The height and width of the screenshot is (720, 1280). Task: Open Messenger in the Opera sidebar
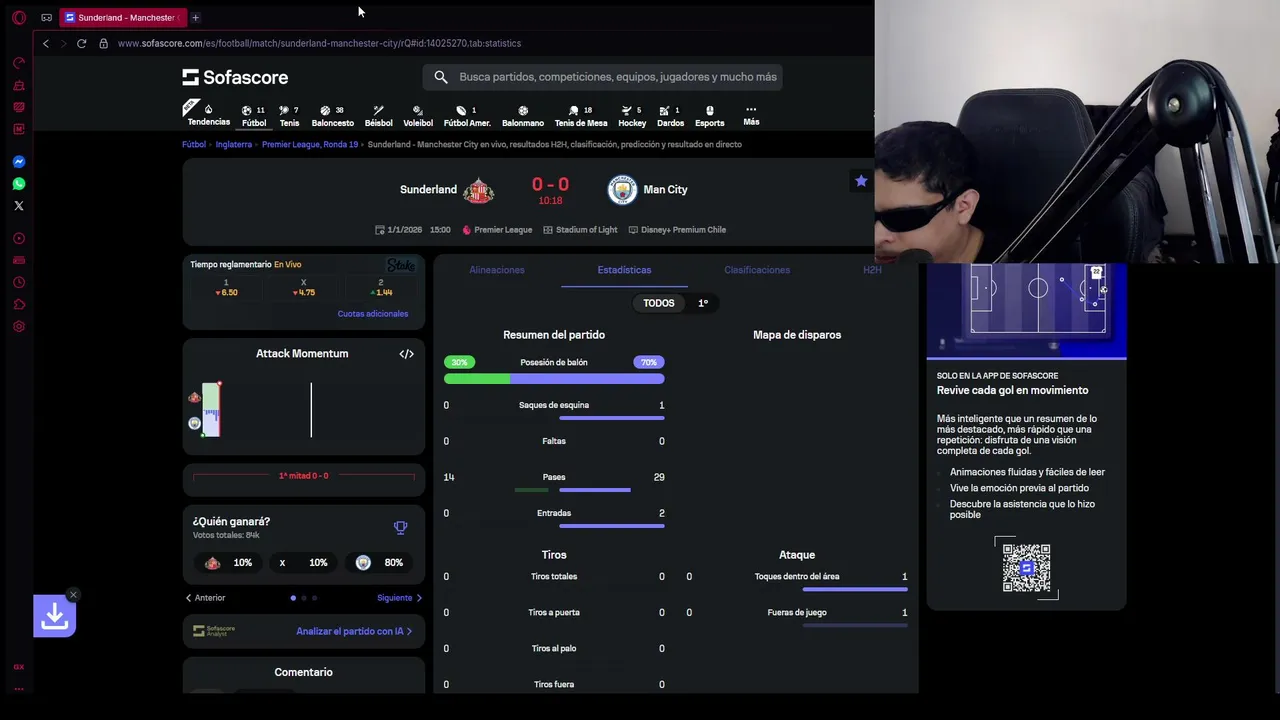[19, 162]
